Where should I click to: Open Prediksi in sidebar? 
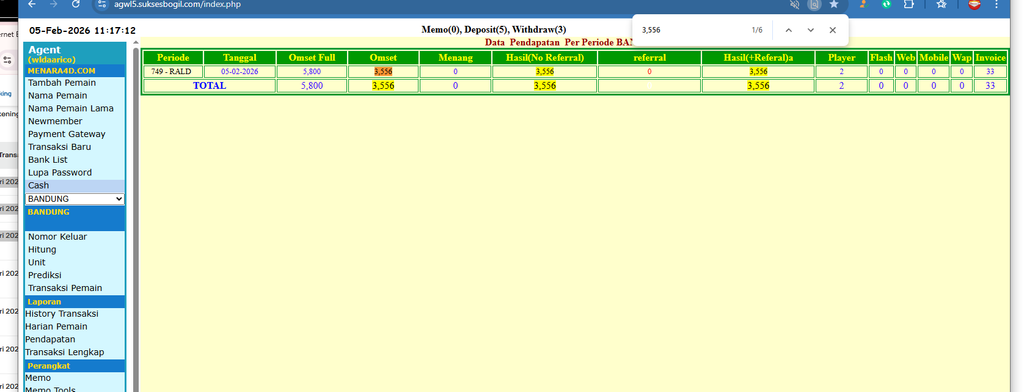44,275
